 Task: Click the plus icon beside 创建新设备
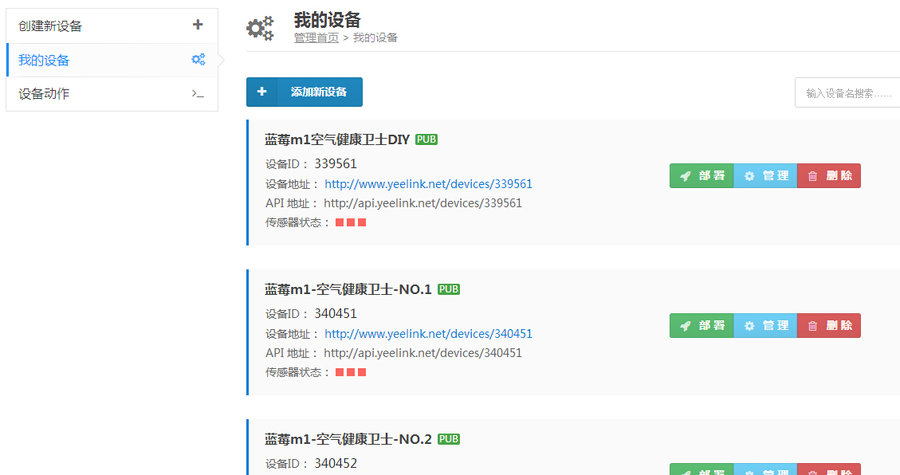point(198,25)
